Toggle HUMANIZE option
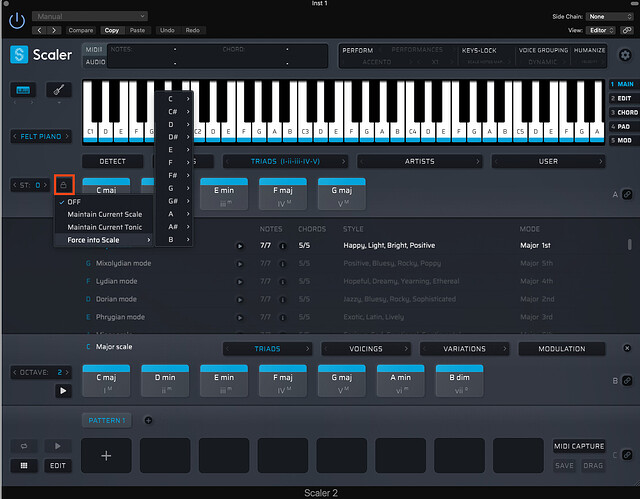The height and width of the screenshot is (499, 640). click(589, 50)
